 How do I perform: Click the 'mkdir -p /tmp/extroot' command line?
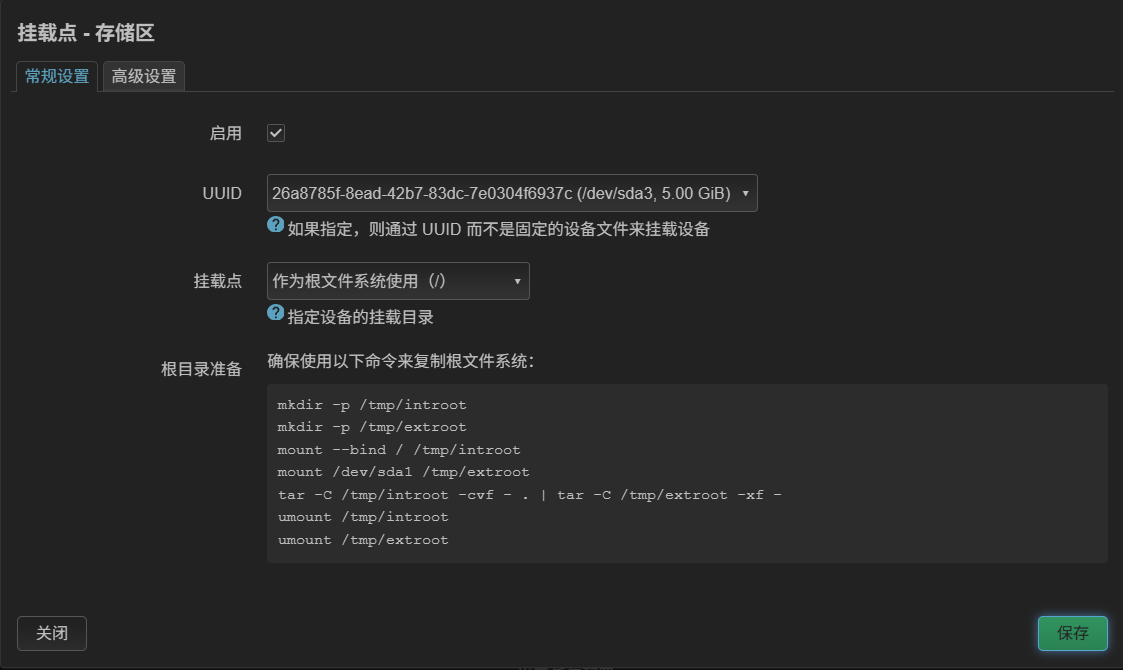pyautogui.click(x=372, y=427)
